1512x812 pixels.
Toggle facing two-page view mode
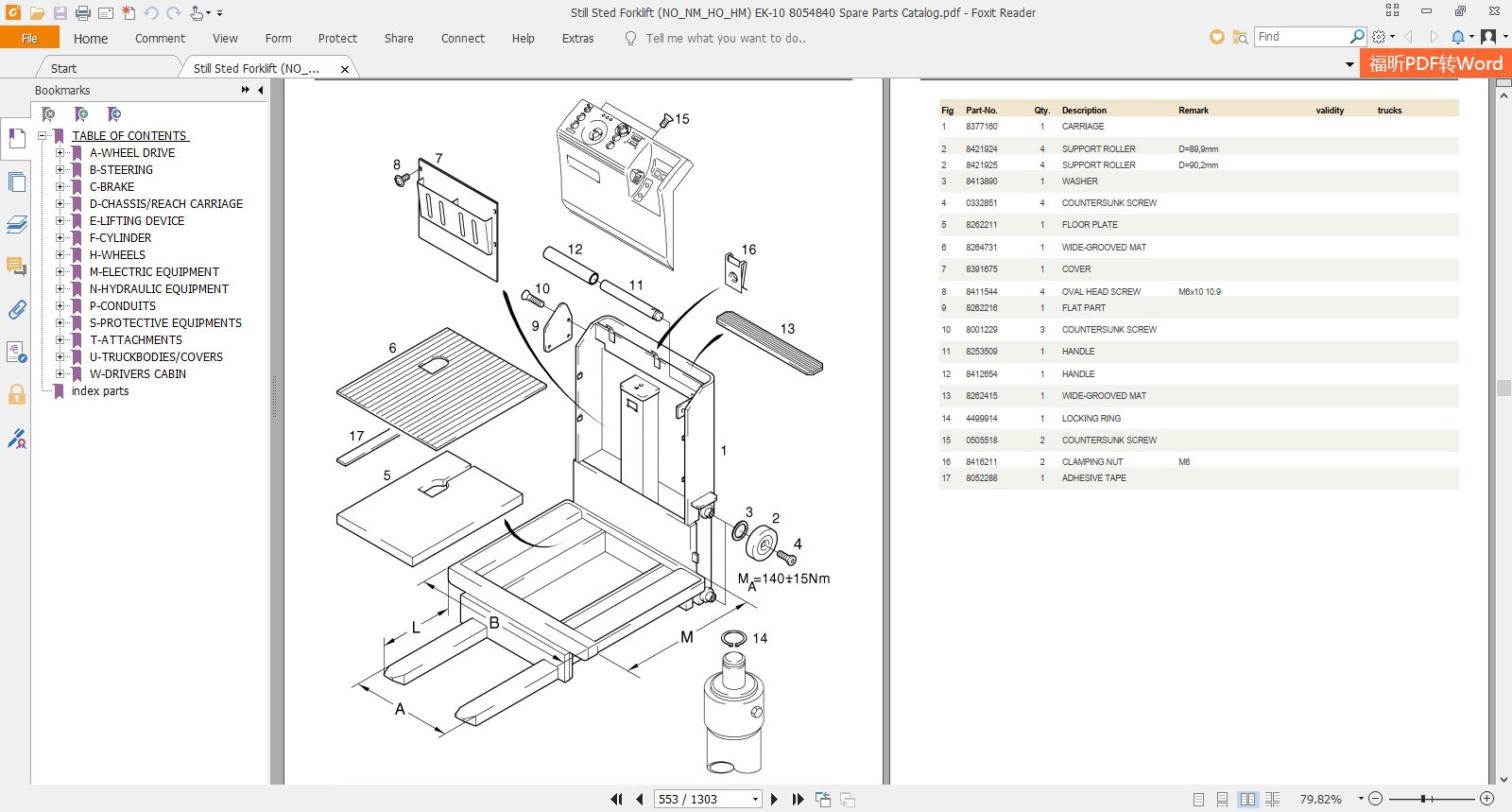[1247, 800]
